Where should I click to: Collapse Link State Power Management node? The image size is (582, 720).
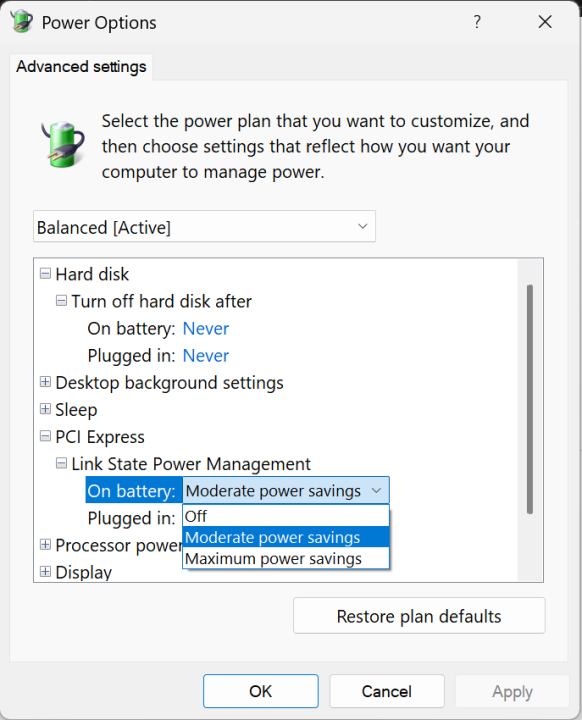(61, 463)
